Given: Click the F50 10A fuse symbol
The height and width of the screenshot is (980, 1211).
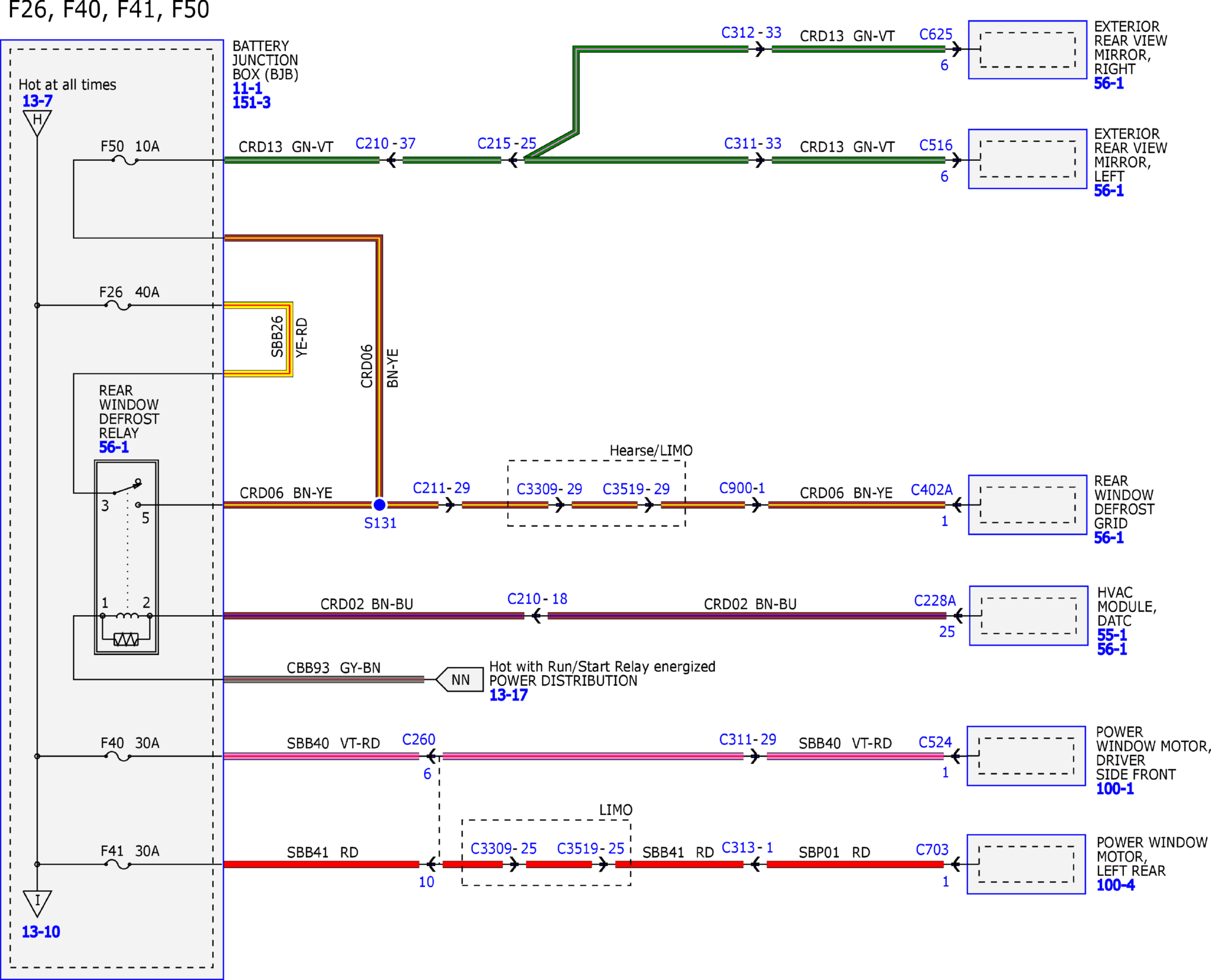Looking at the screenshot, I should (x=125, y=161).
